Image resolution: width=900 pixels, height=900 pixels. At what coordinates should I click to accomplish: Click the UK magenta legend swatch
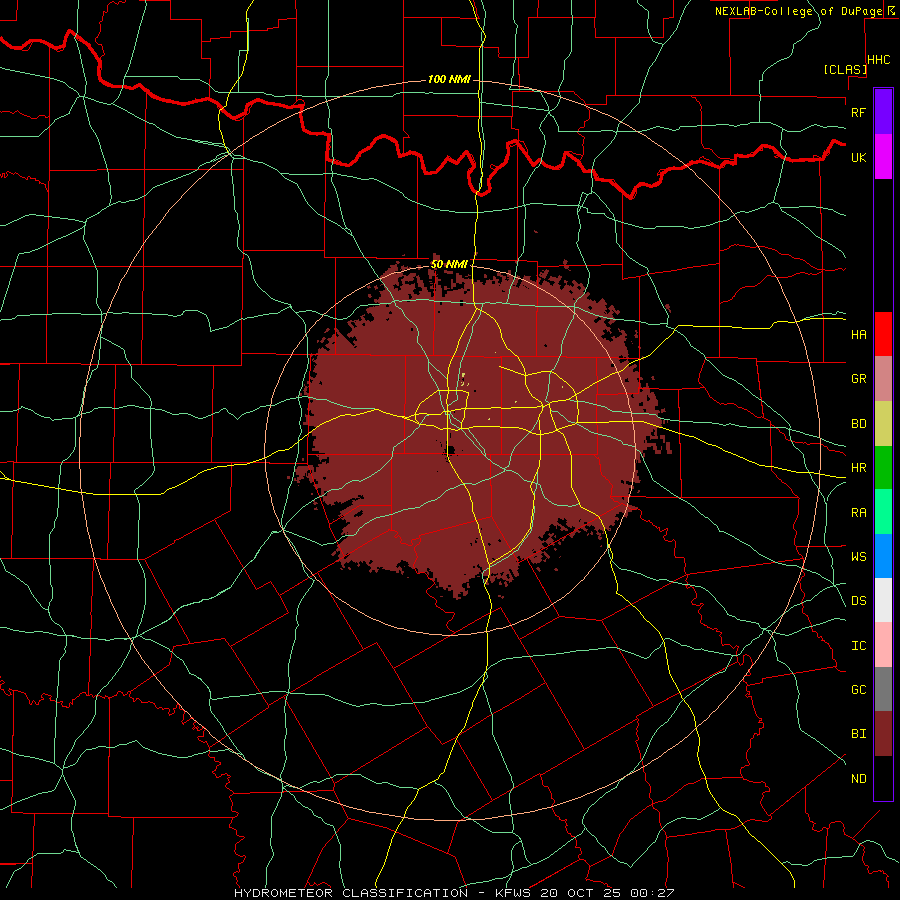(x=883, y=157)
